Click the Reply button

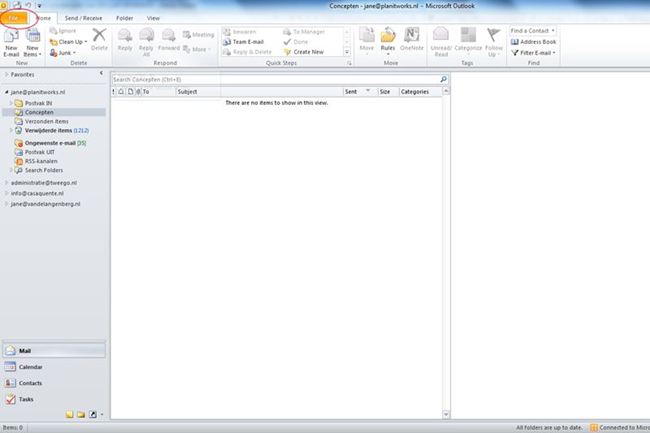[125, 41]
